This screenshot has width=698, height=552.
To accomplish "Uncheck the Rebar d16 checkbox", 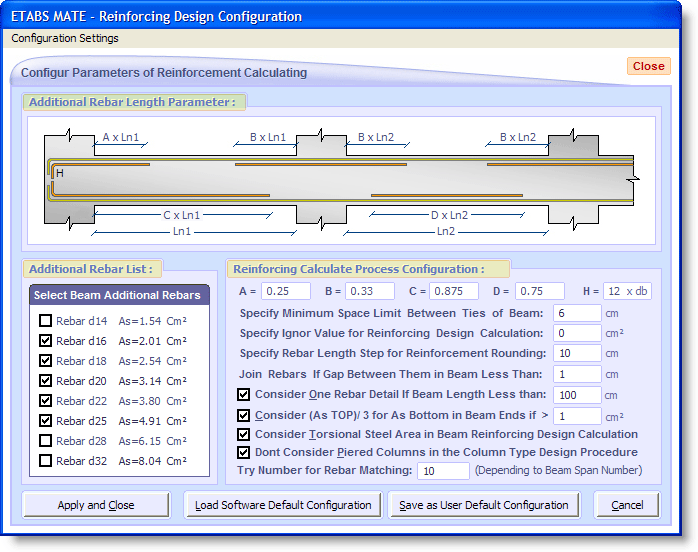I will tap(45, 341).
